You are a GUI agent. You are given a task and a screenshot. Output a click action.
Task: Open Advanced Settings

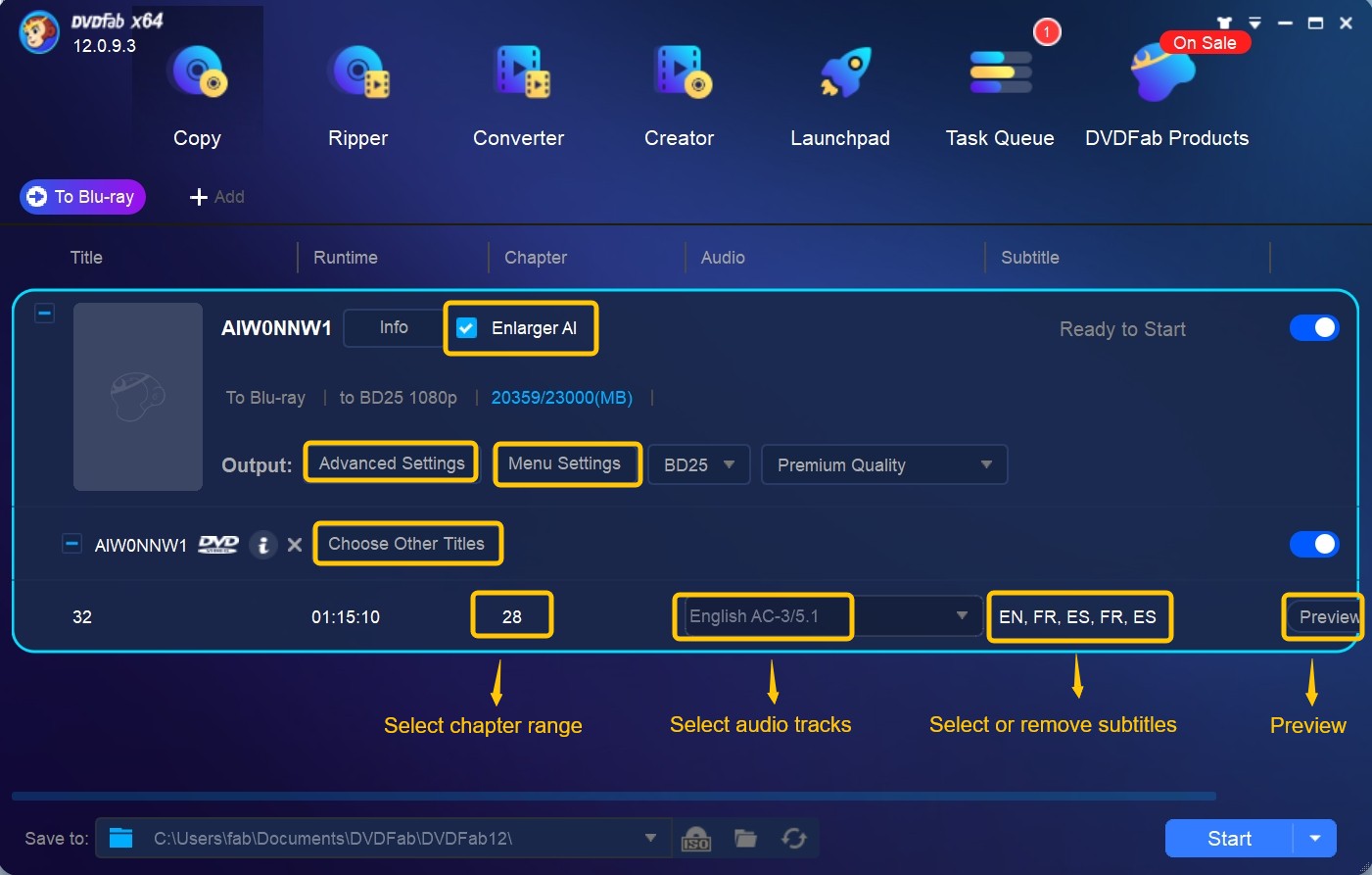pos(391,462)
